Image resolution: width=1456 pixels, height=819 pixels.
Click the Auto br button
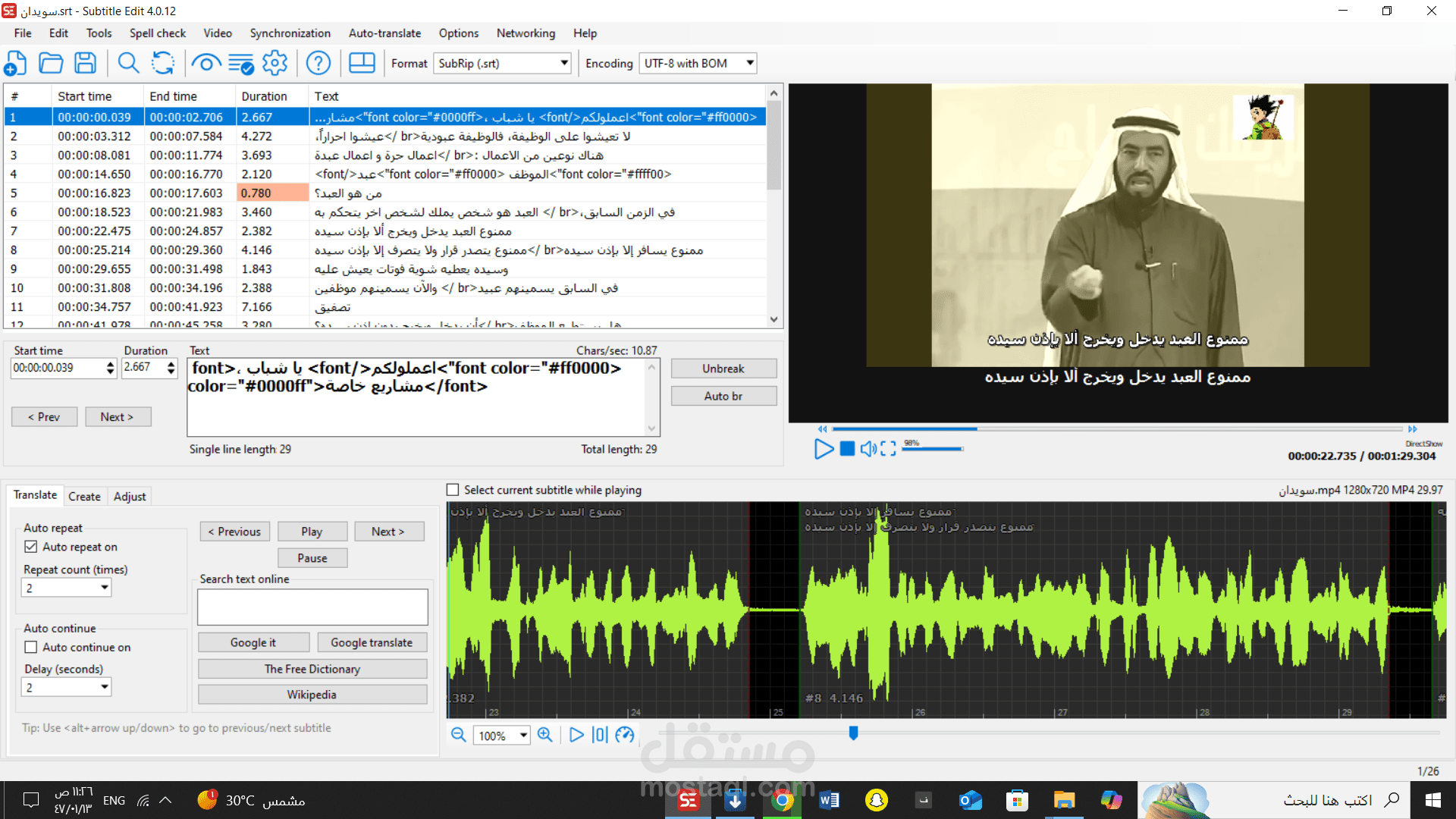click(x=723, y=396)
